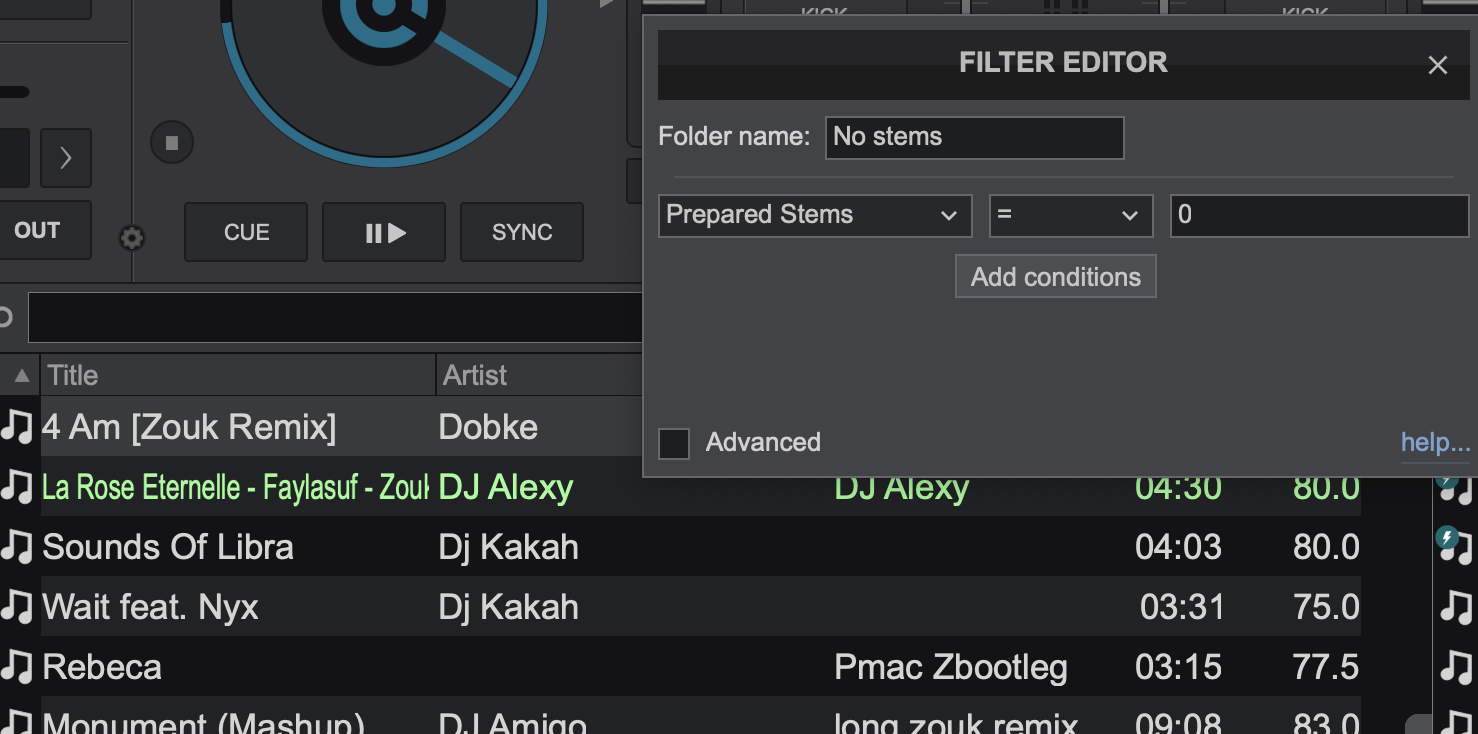Click the stop button beside the jog wheel
This screenshot has width=1478, height=734.
(172, 143)
